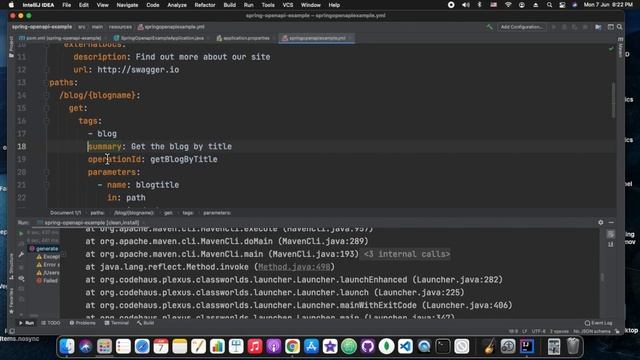Open Calendar from the dock
The width and height of the screenshot is (640, 360).
click(161, 347)
